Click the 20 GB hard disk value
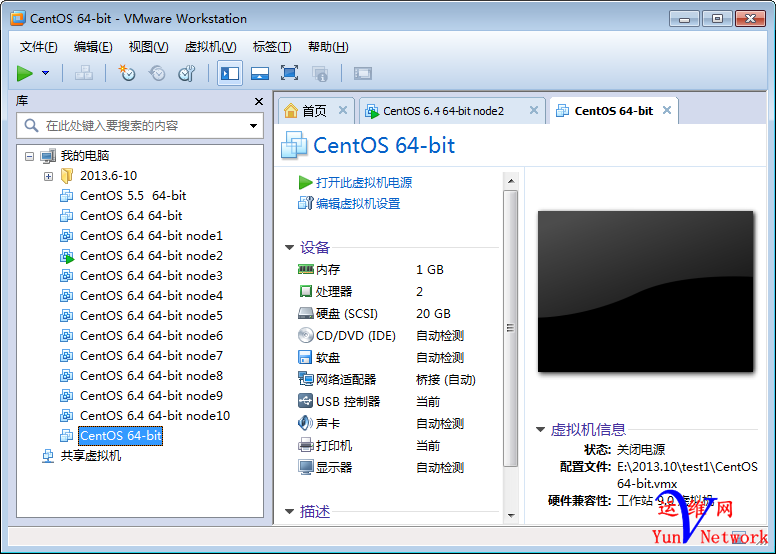Viewport: 776px width, 554px height. pyautogui.click(x=434, y=314)
